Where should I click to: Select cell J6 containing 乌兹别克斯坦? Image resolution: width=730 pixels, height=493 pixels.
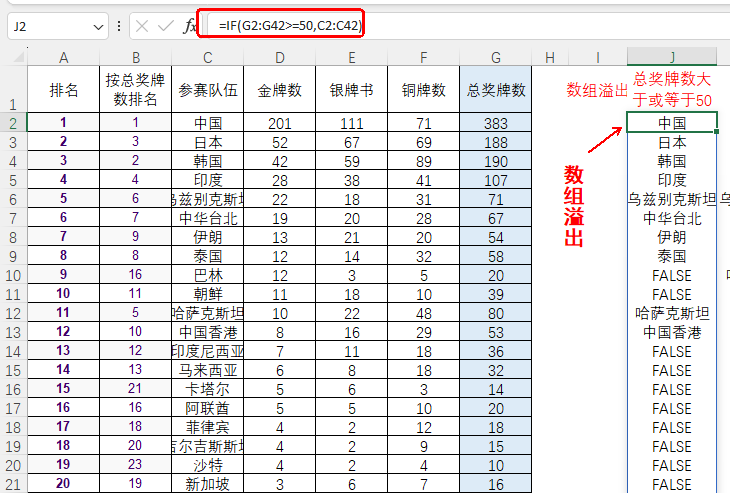tap(672, 199)
